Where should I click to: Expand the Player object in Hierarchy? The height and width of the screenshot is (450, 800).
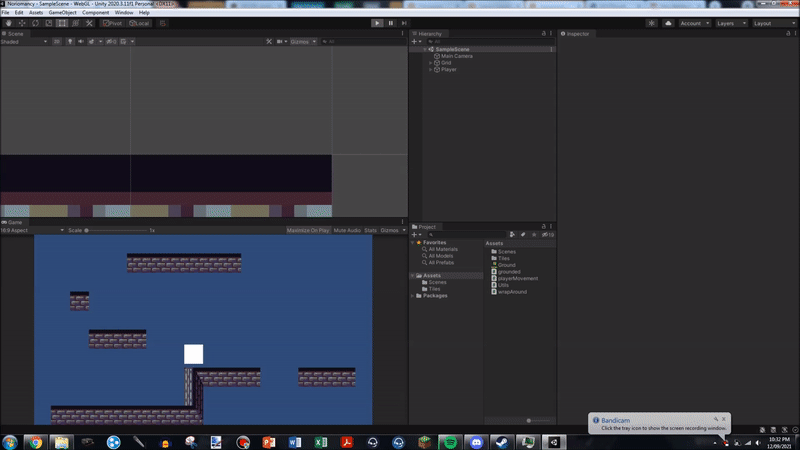(430, 70)
